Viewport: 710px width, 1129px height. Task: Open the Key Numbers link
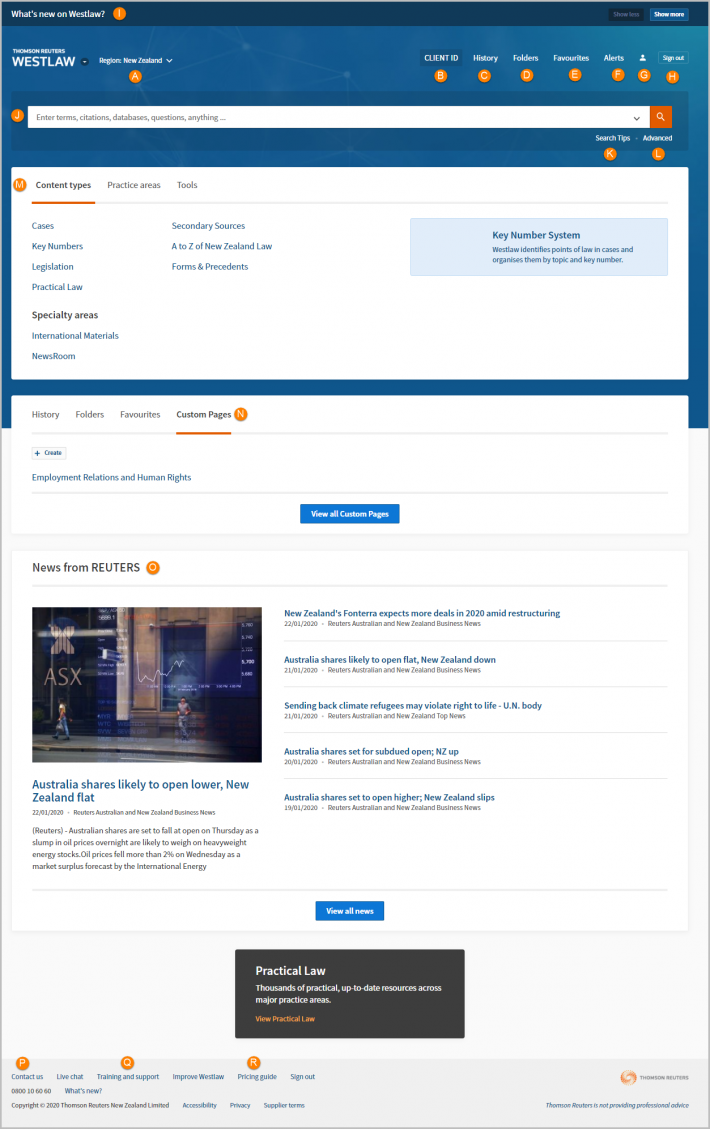(57, 246)
